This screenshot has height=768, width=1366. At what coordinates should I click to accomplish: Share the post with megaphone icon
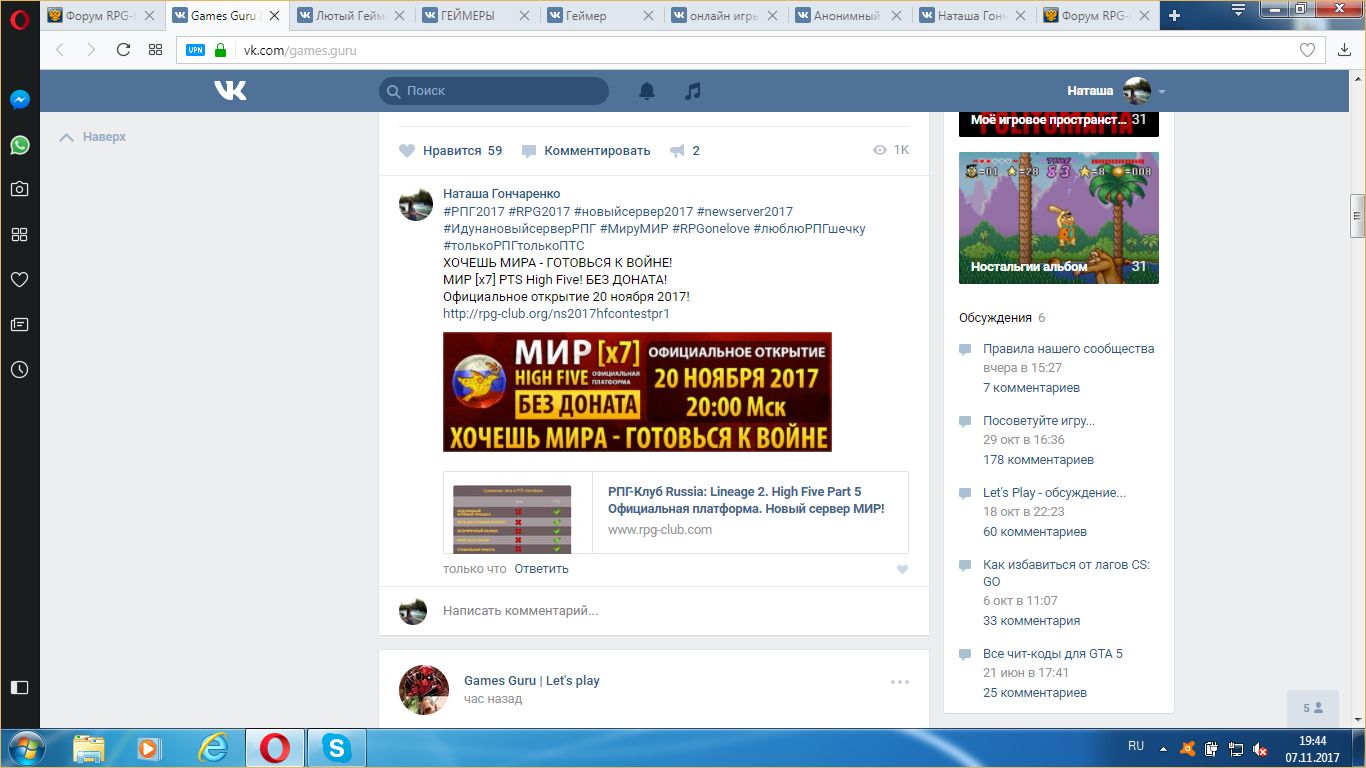(x=678, y=151)
